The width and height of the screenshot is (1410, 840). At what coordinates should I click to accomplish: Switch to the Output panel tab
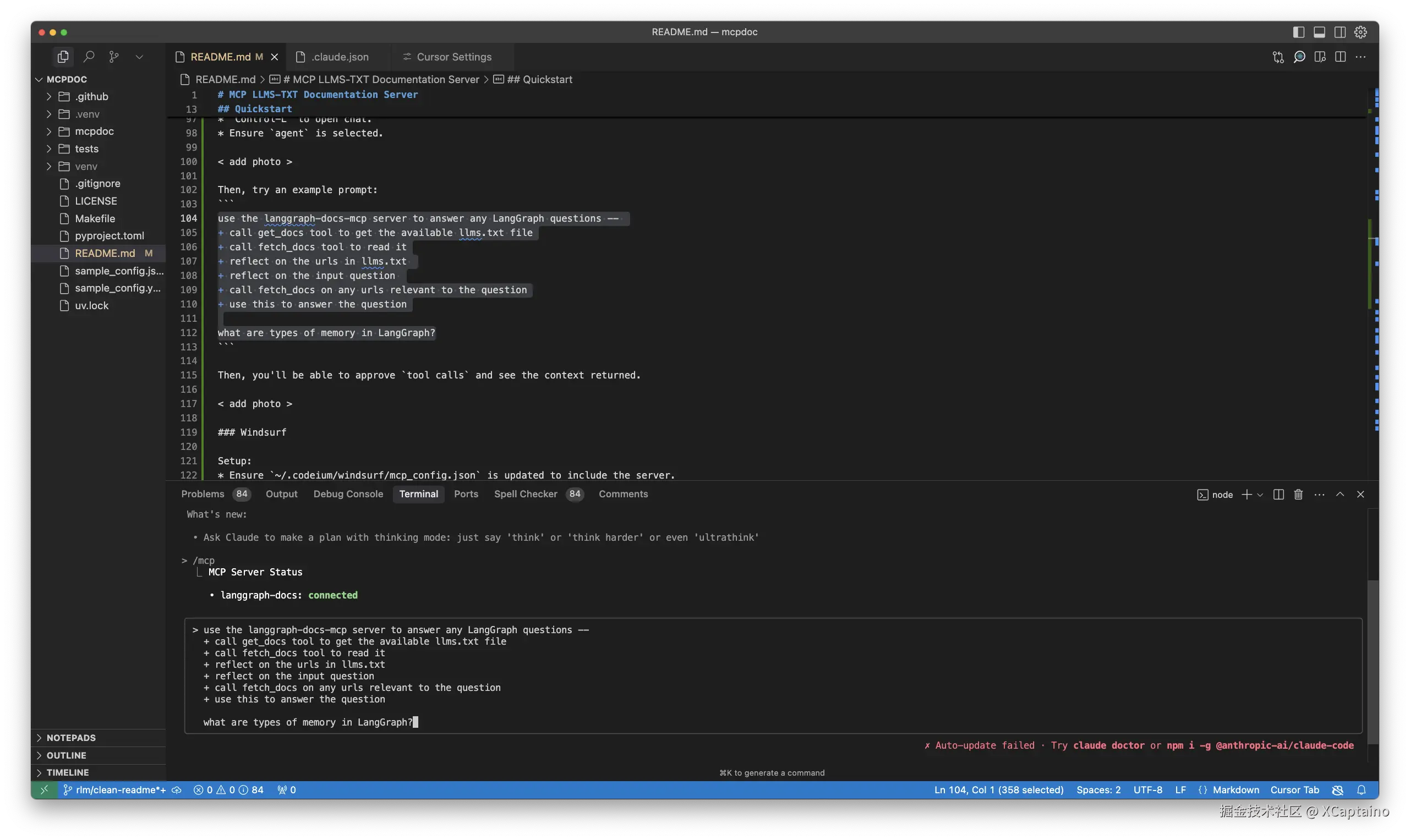tap(281, 494)
